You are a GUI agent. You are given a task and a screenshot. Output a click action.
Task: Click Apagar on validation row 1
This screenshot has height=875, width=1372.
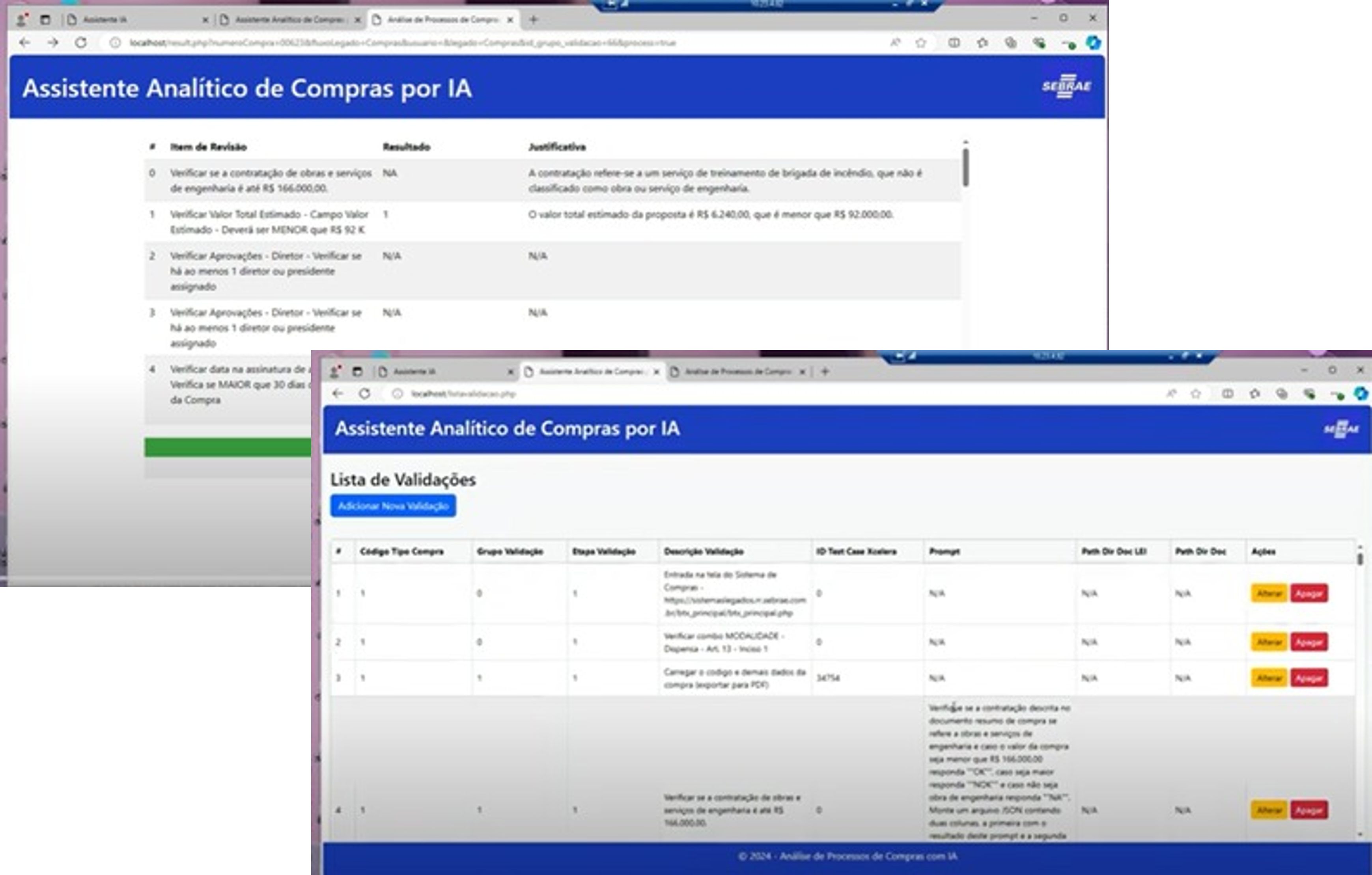1310,592
